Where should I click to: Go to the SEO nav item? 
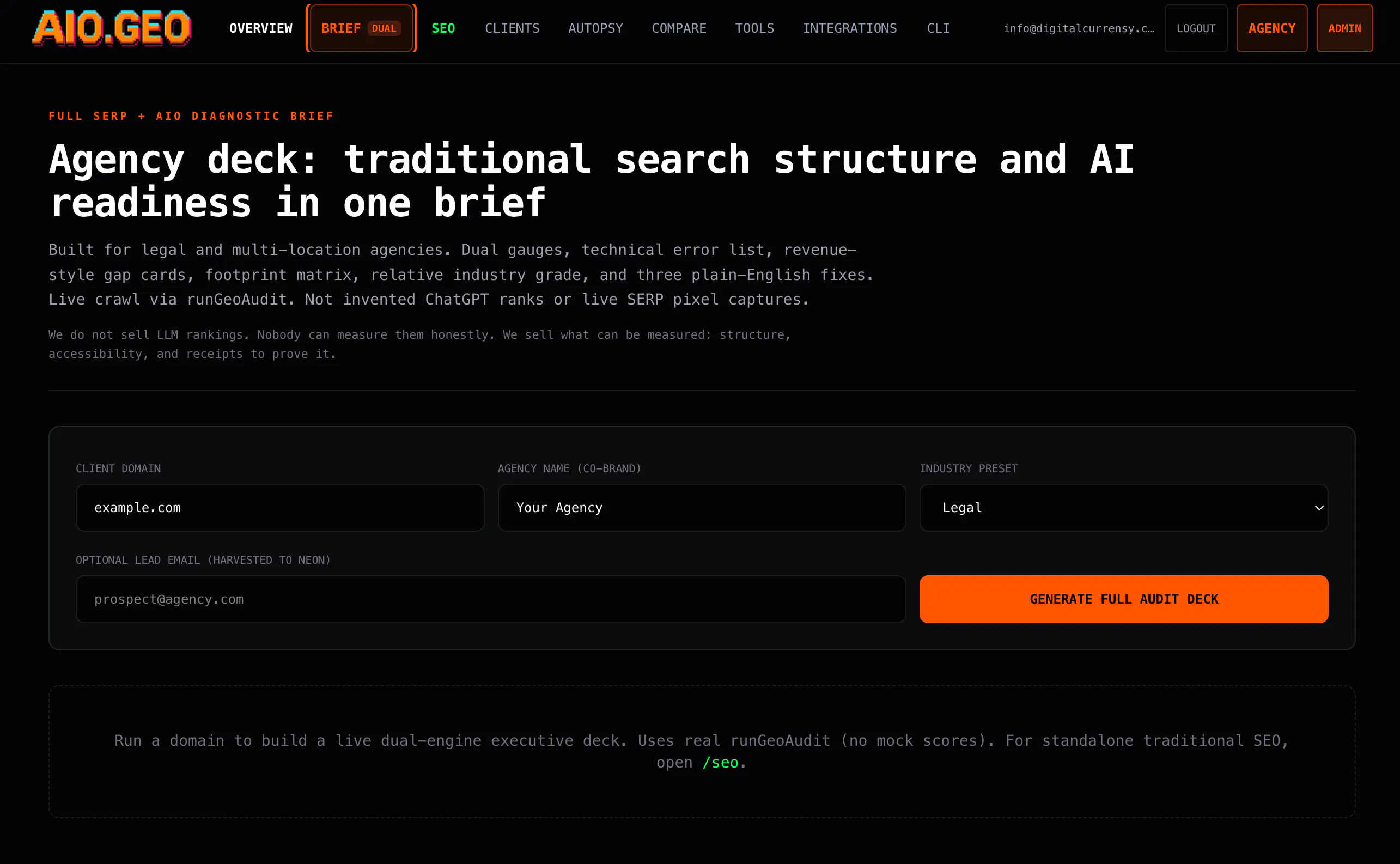[x=443, y=28]
